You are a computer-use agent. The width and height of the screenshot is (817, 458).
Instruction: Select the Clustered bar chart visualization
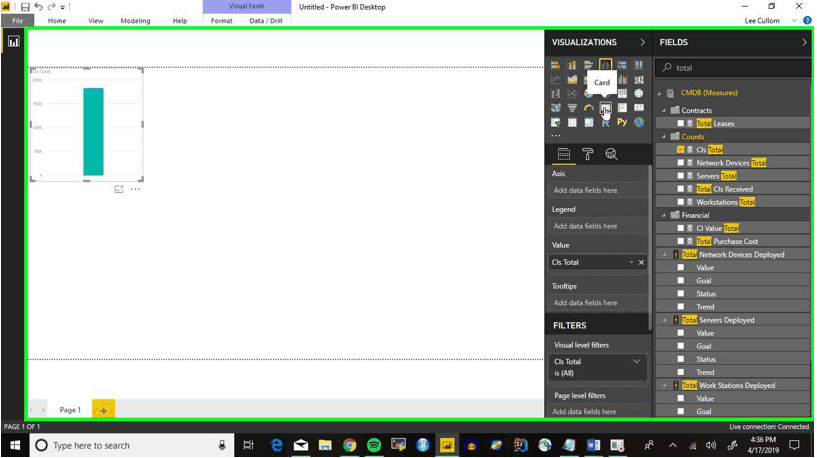[x=589, y=65]
